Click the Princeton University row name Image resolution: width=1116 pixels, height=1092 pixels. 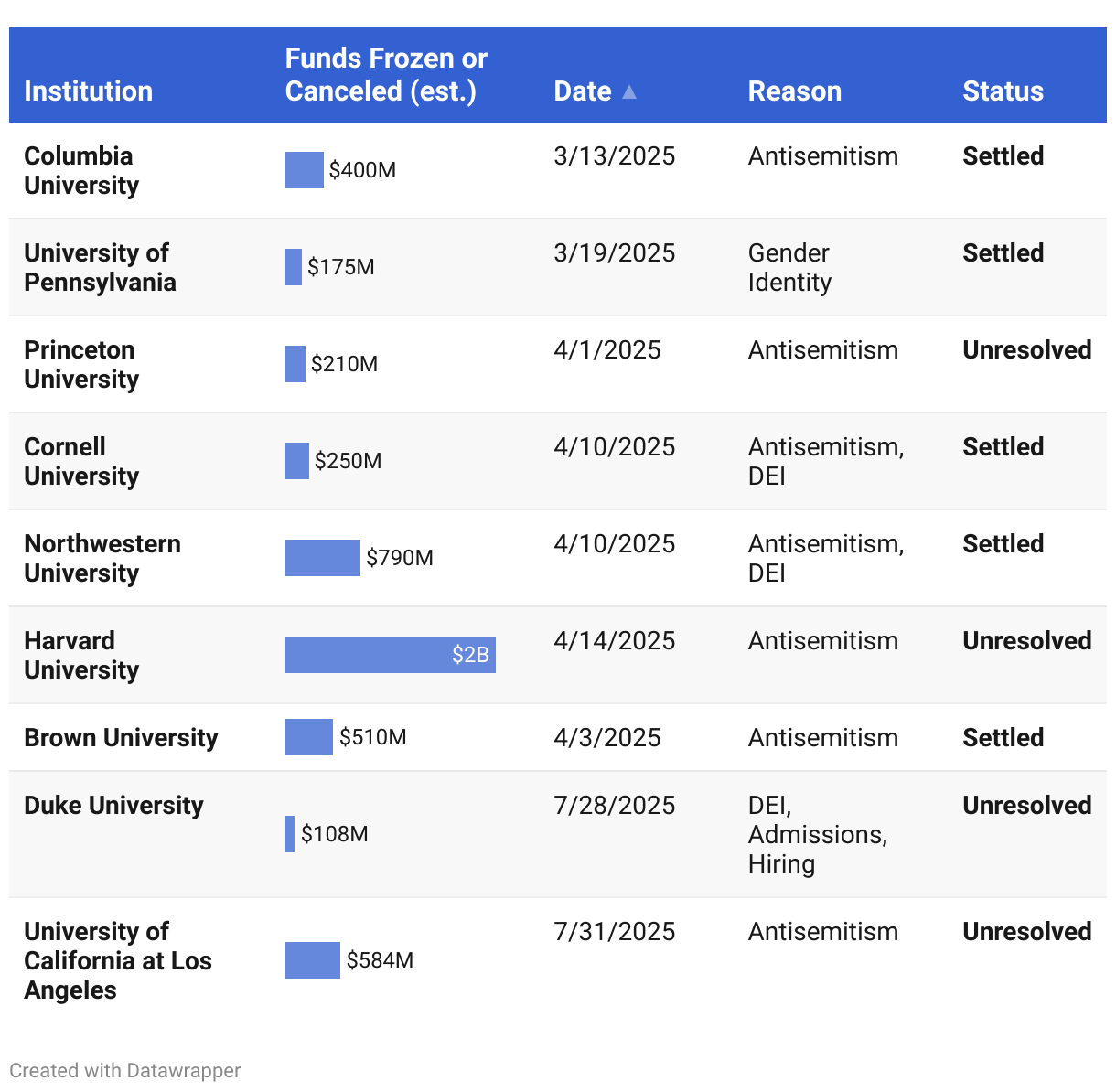(81, 364)
